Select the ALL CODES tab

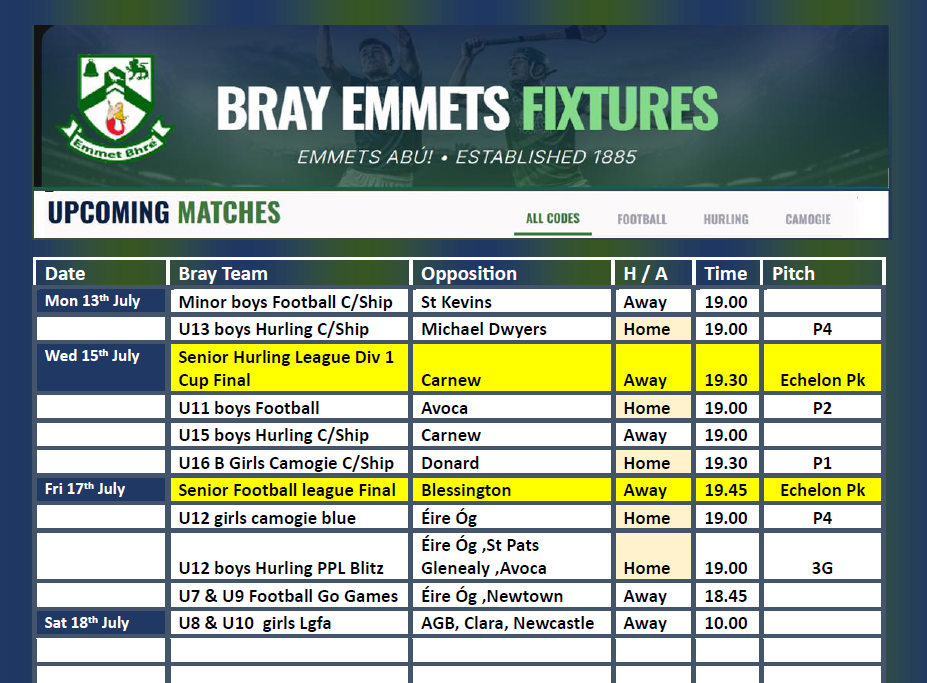553,219
